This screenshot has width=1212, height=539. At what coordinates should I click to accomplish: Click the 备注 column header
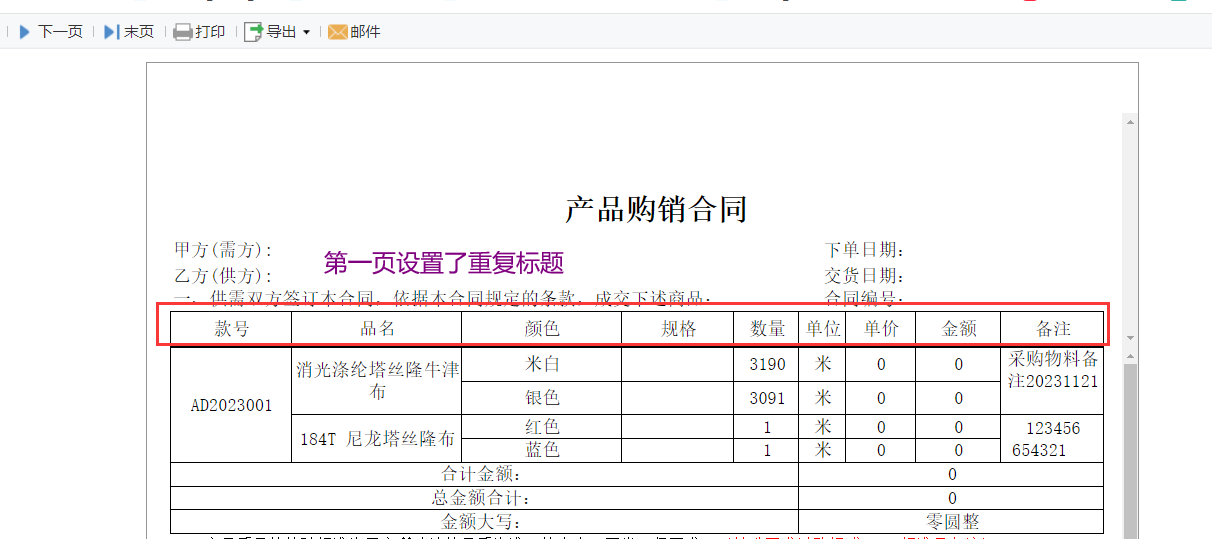(1053, 329)
